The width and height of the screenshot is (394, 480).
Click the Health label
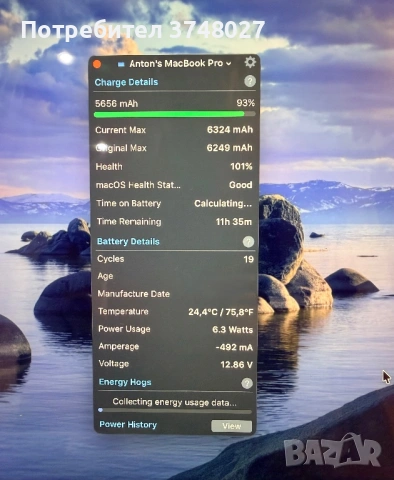(x=109, y=166)
